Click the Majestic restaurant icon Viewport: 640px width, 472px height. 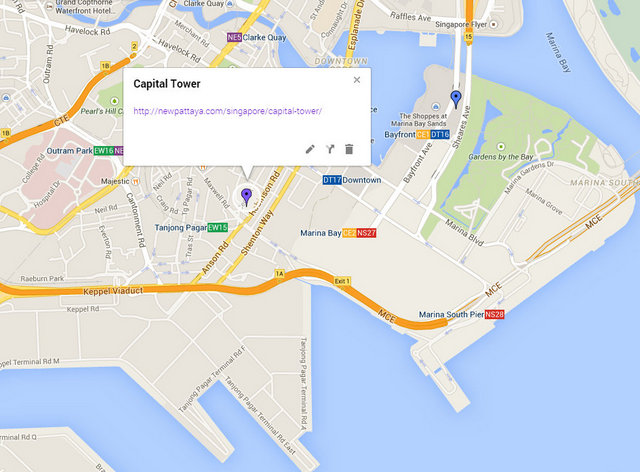(136, 181)
